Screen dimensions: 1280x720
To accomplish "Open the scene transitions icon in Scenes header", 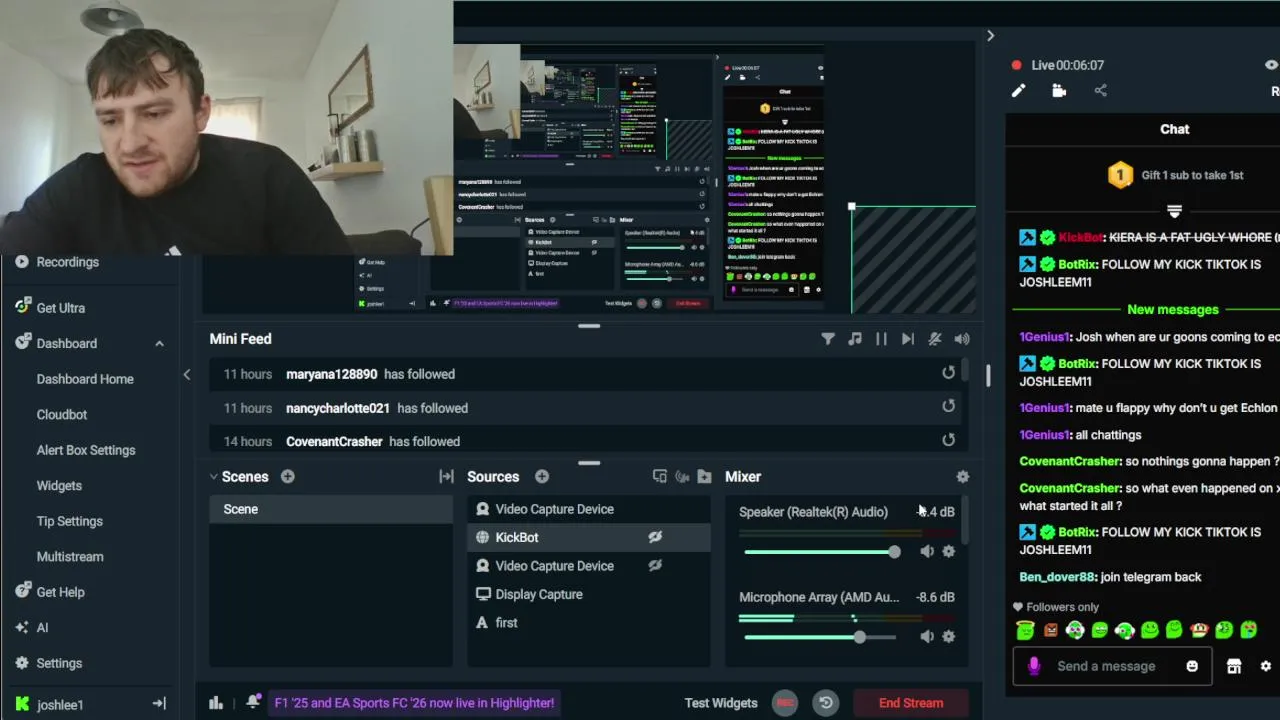I will pos(446,477).
